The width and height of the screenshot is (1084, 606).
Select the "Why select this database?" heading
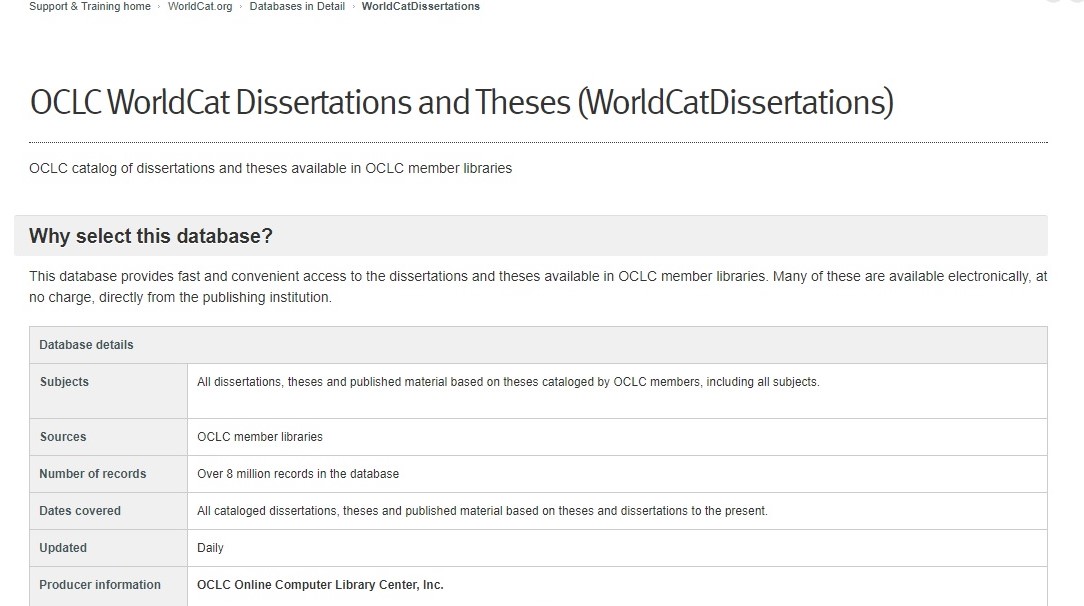(x=151, y=236)
